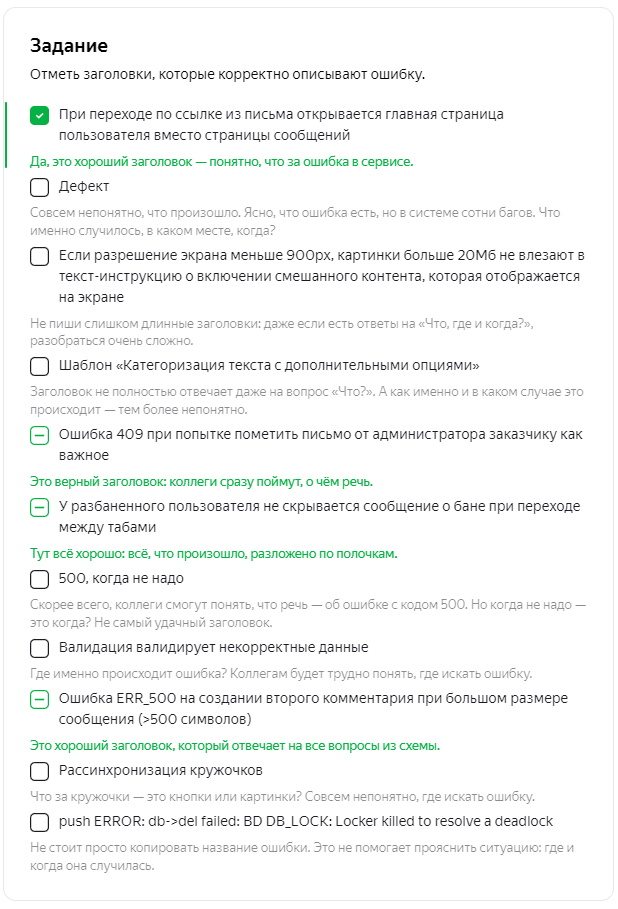Mark the «500, когда не надо» checkbox
The image size is (618, 909).
point(39,579)
